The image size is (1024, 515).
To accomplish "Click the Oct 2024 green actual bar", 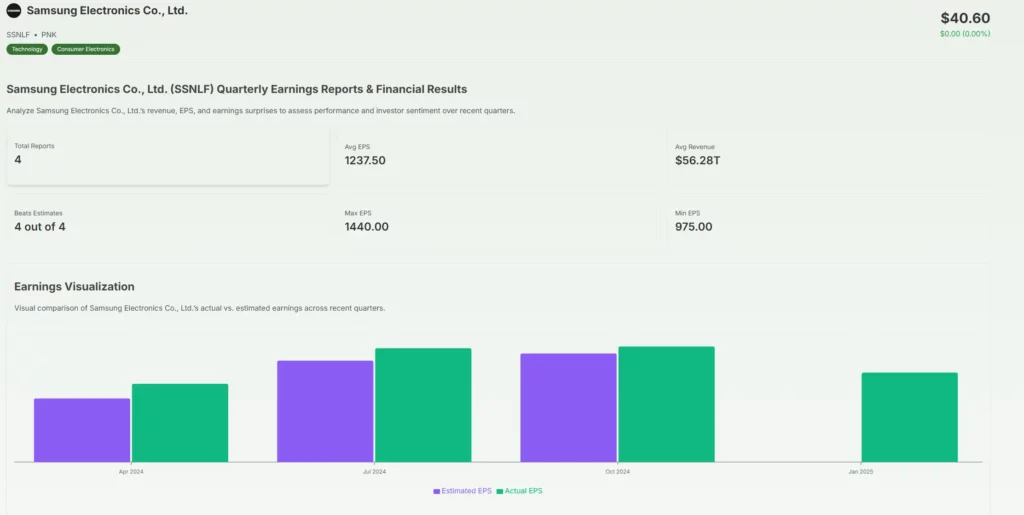I will (x=666, y=404).
